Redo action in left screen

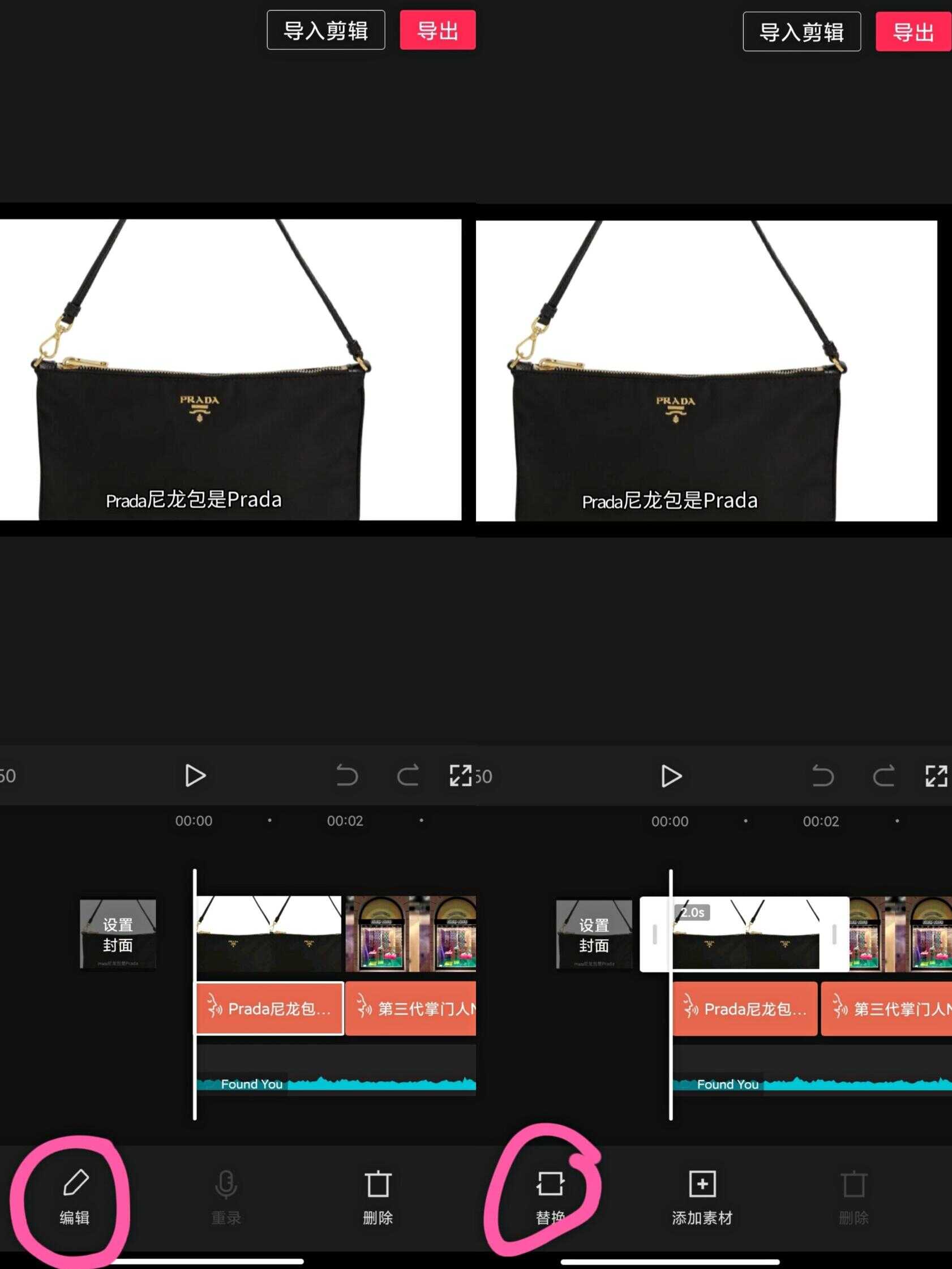pyautogui.click(x=408, y=775)
